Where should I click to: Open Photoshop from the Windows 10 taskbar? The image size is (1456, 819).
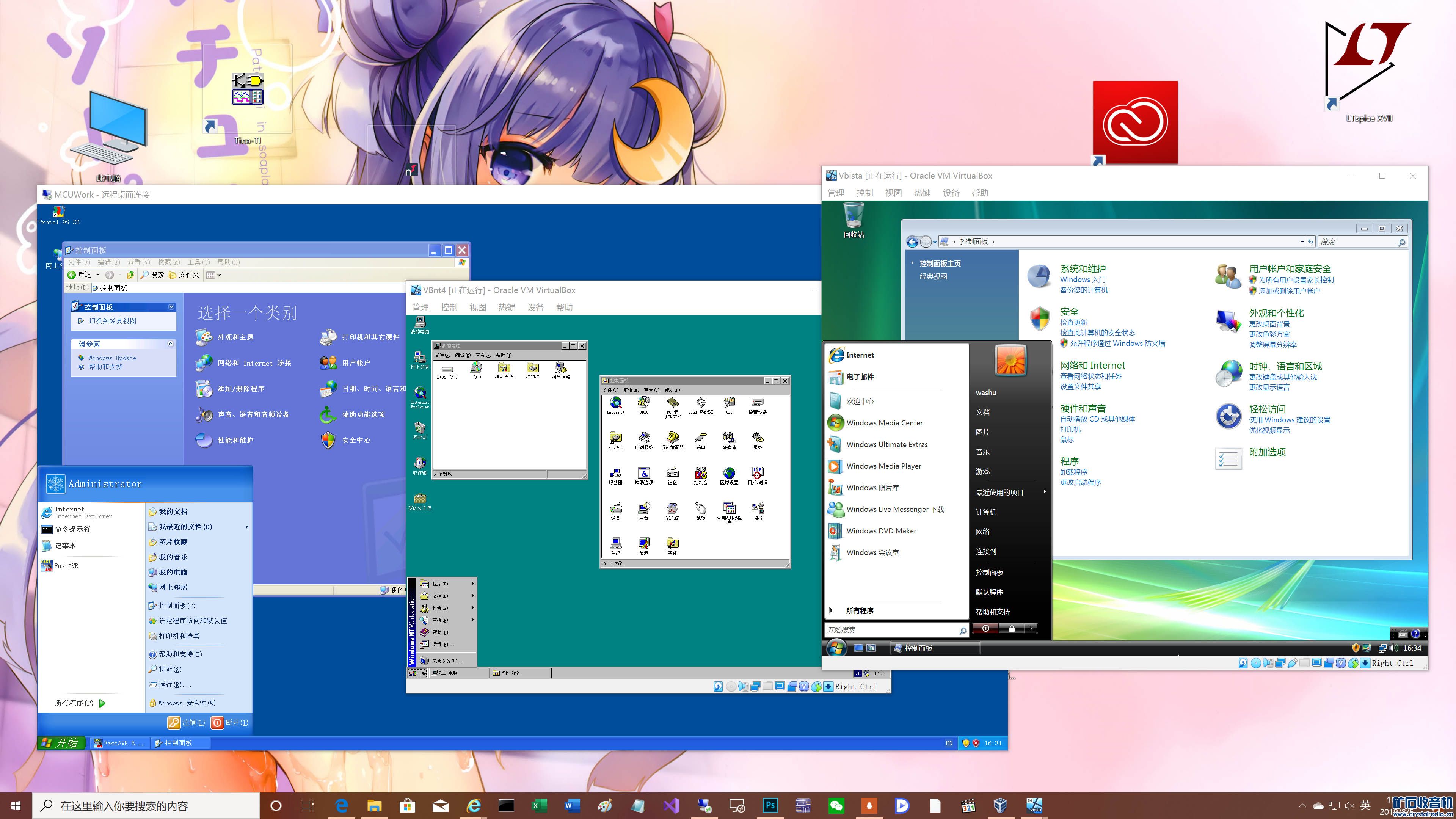click(x=770, y=805)
